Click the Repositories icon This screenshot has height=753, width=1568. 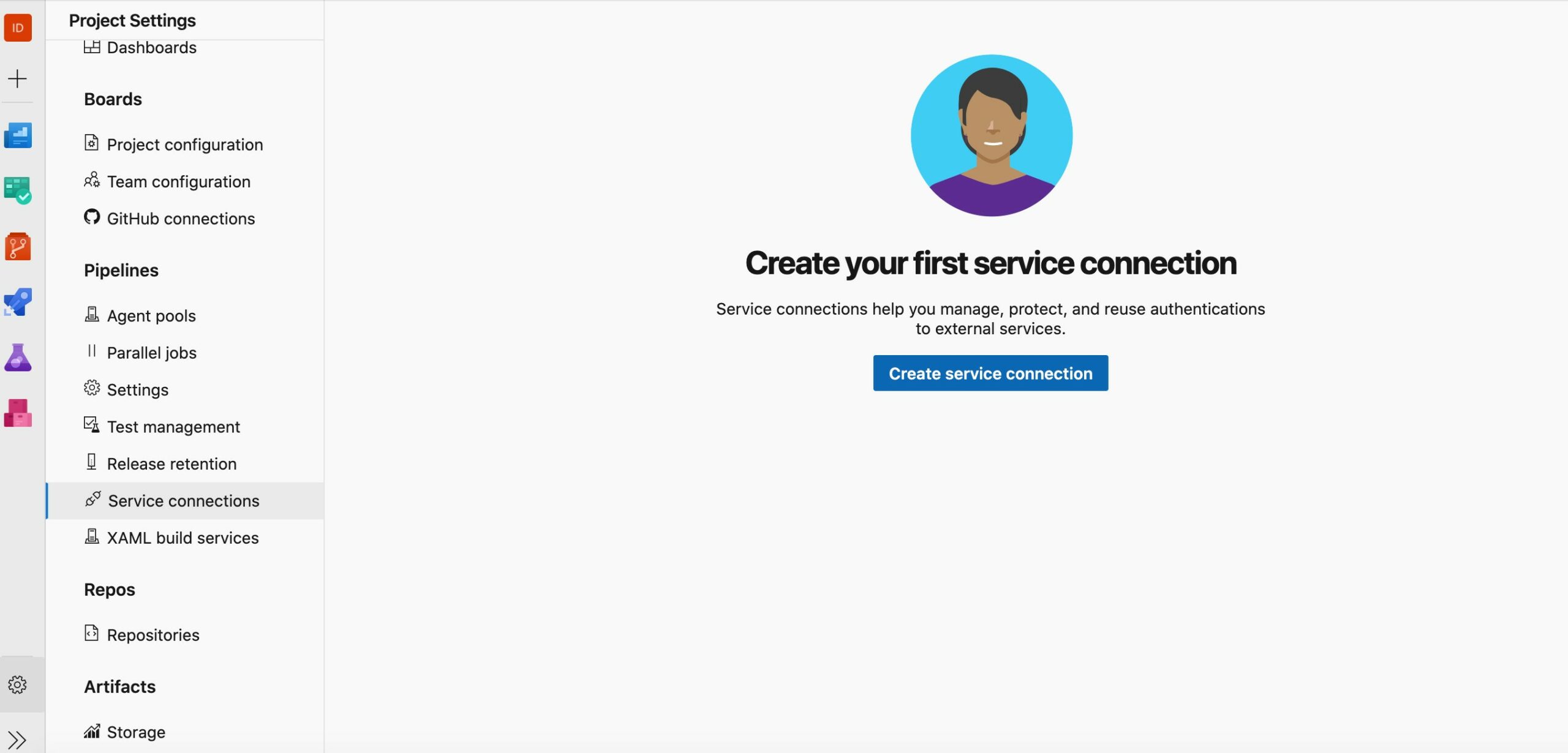[91, 633]
